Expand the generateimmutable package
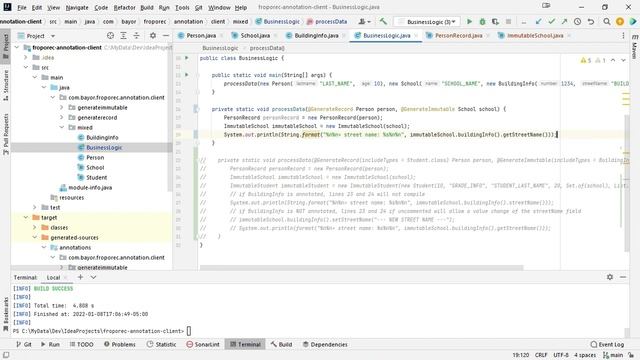The height and width of the screenshot is (360, 640). [62, 107]
